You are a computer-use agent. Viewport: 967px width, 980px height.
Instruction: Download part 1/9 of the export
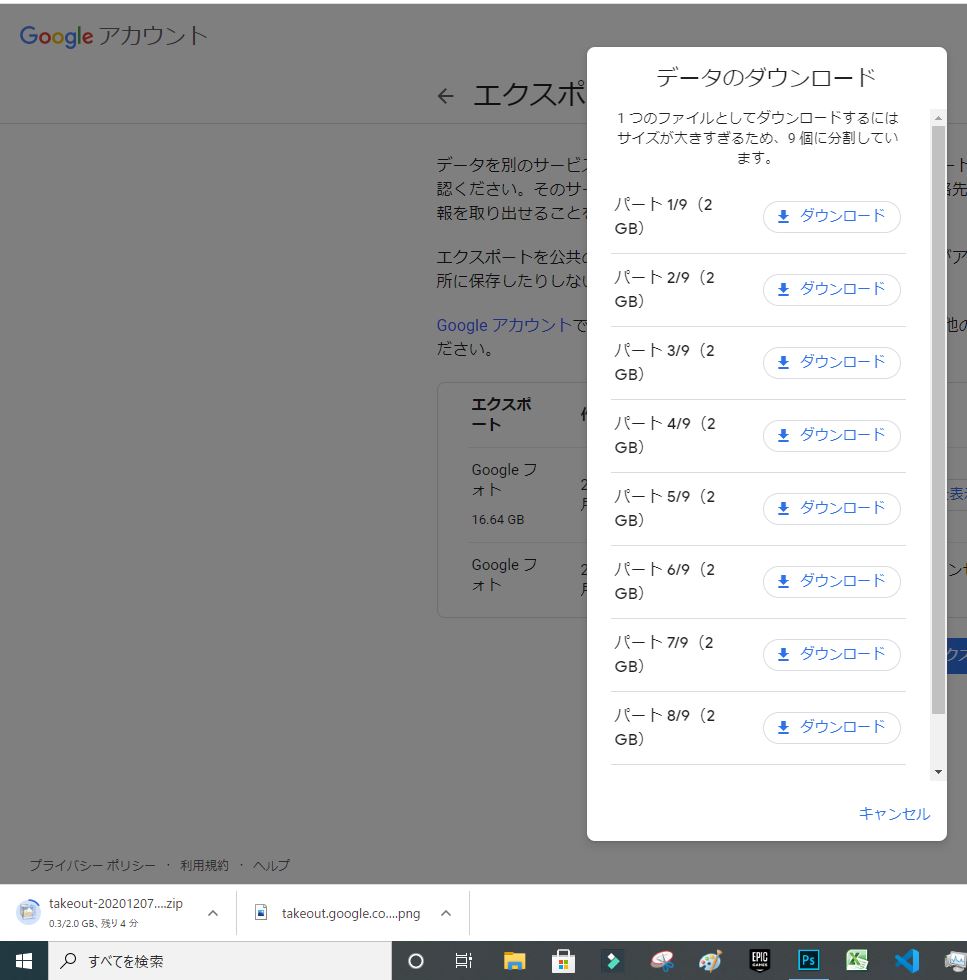click(x=831, y=216)
